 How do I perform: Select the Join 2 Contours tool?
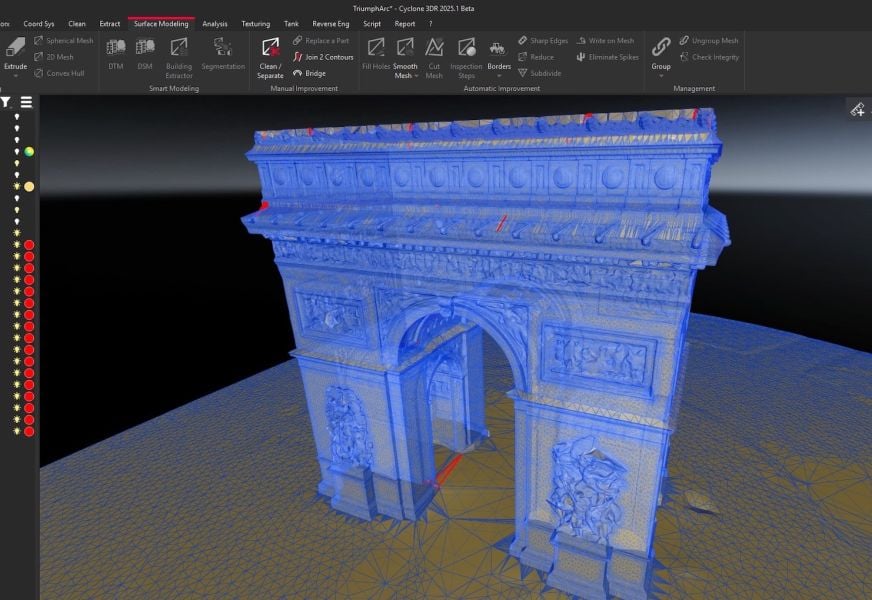pyautogui.click(x=323, y=57)
